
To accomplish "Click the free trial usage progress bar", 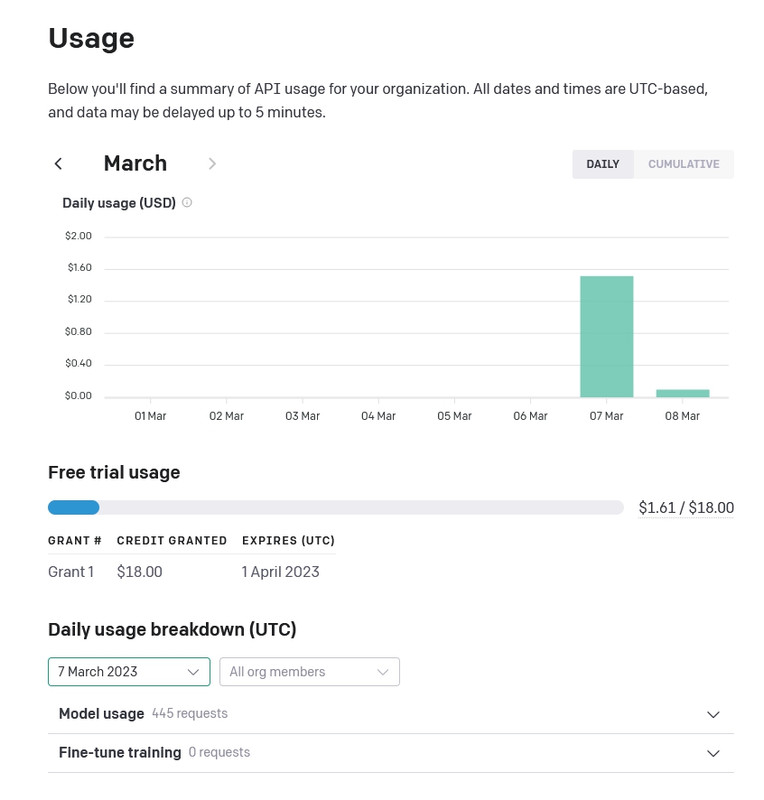I will pyautogui.click(x=335, y=508).
